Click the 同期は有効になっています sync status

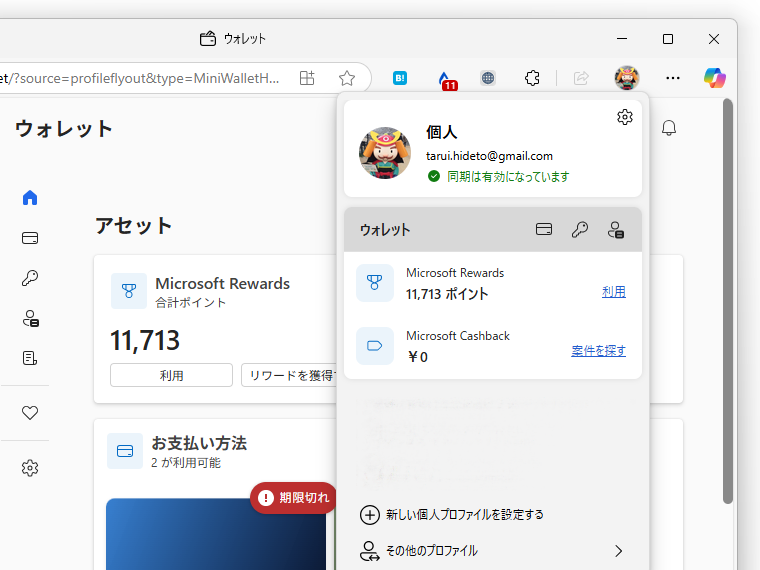(x=499, y=176)
